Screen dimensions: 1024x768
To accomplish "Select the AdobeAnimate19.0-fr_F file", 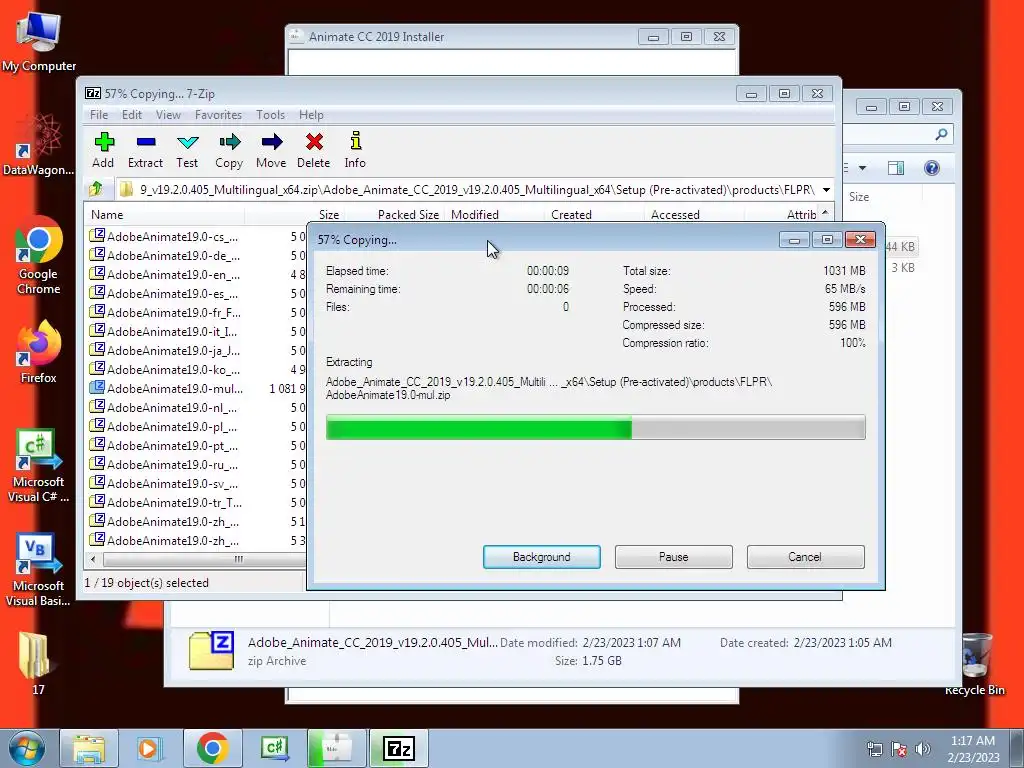I will [x=165, y=312].
